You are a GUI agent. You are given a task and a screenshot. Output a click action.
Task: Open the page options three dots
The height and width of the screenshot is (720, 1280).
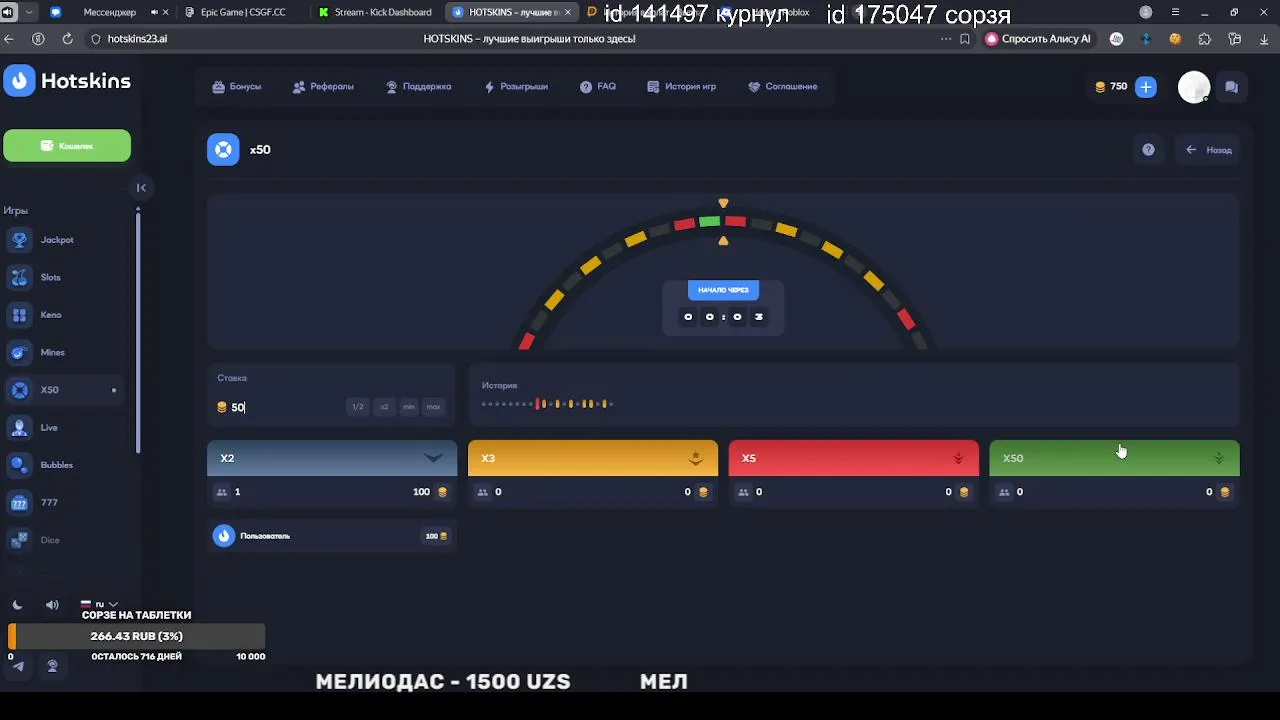click(946, 39)
